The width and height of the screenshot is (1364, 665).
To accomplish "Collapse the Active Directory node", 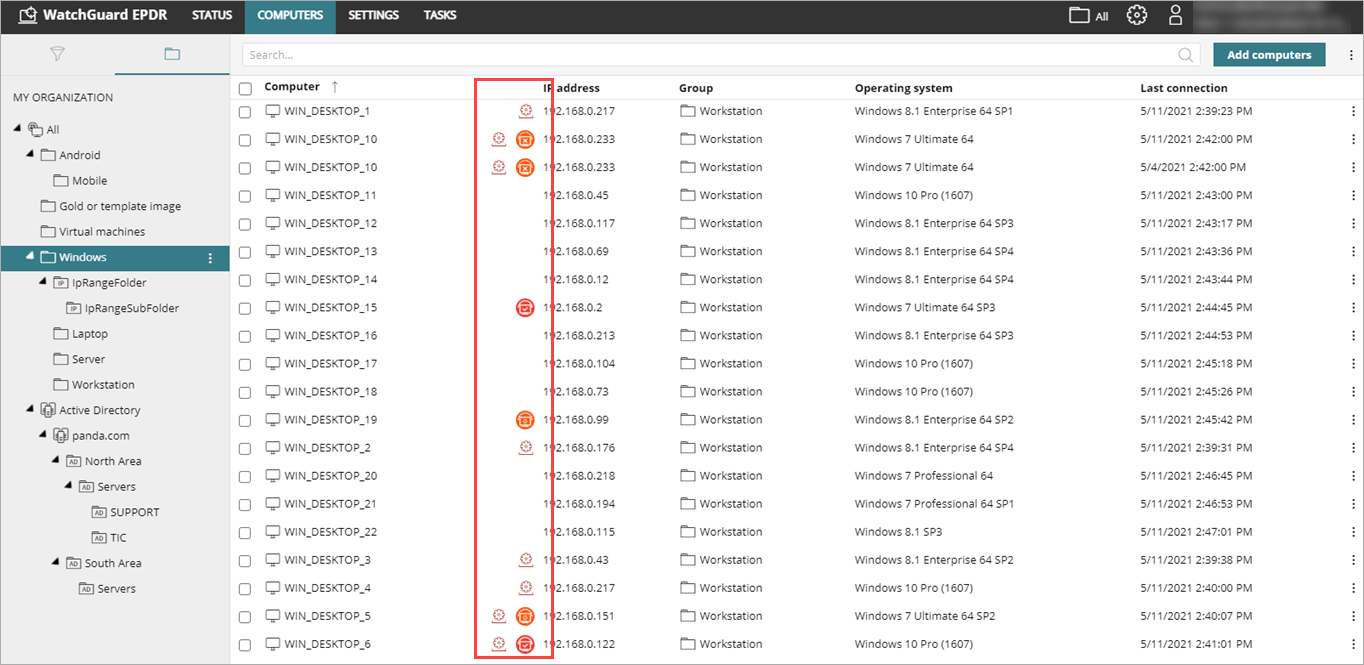I will [30, 410].
